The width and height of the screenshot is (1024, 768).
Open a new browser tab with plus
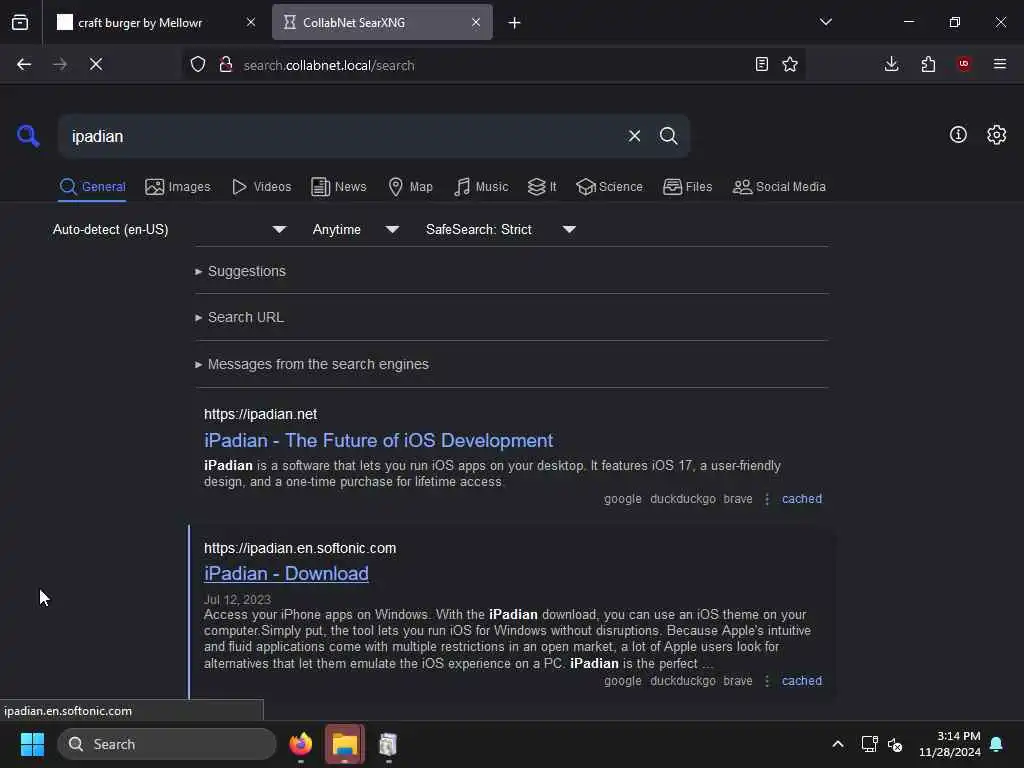515,23
